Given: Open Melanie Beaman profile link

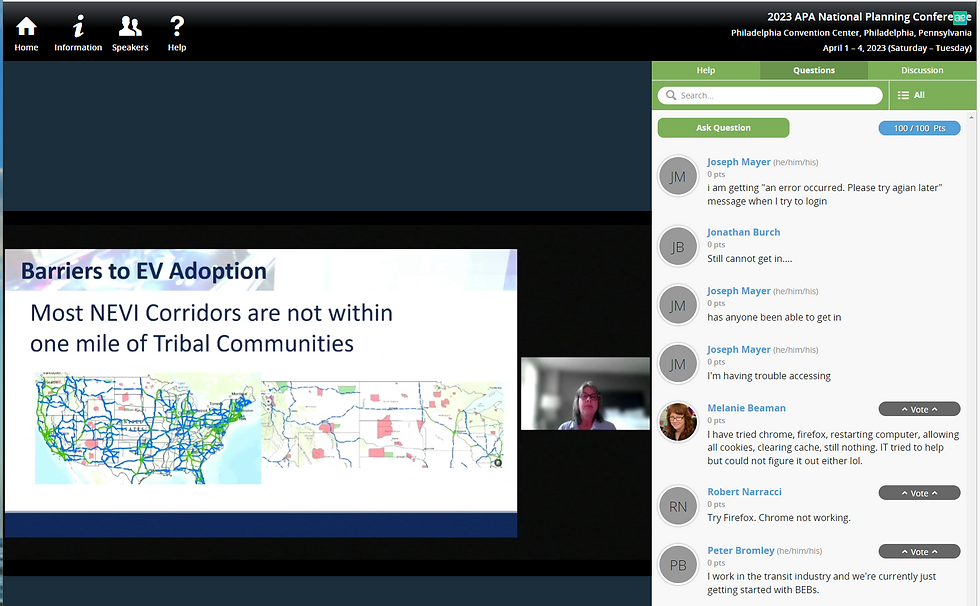Looking at the screenshot, I should point(746,408).
